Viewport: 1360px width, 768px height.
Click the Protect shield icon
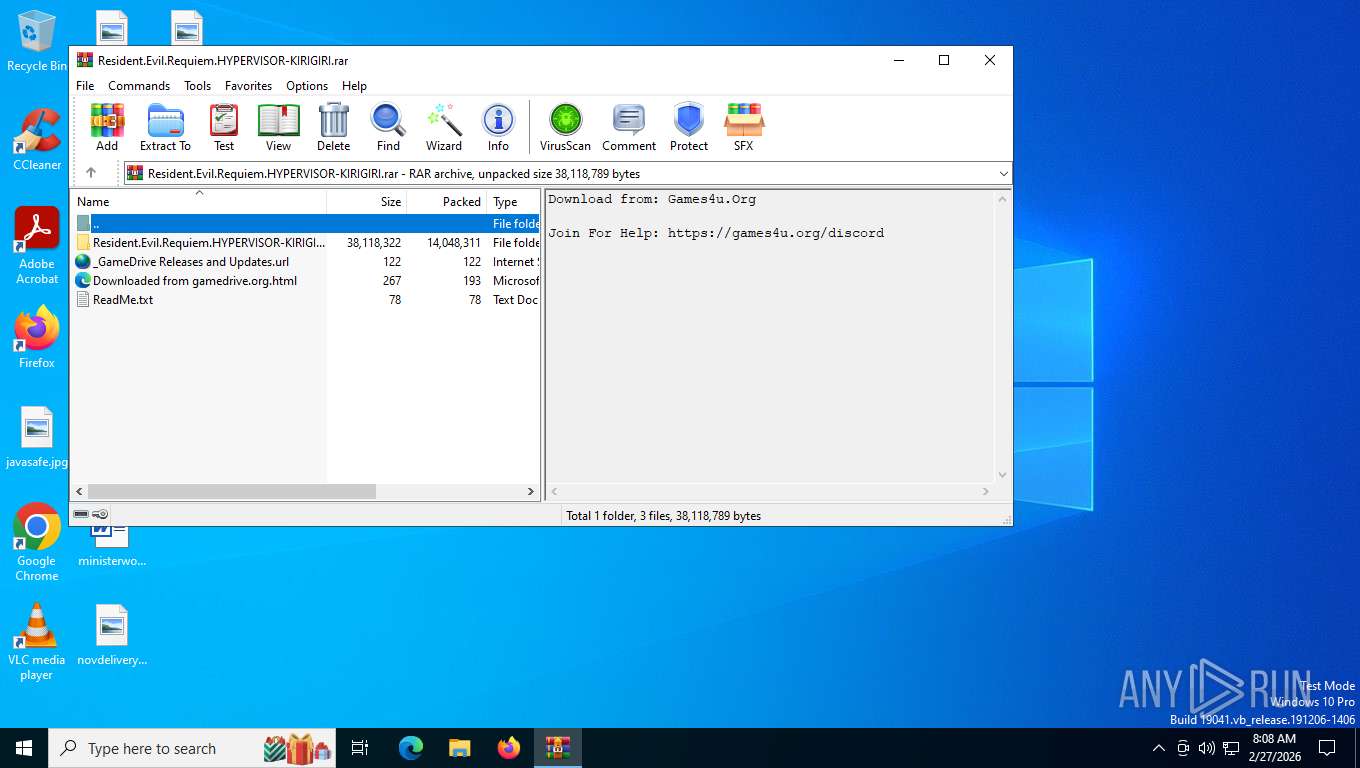coord(689,127)
